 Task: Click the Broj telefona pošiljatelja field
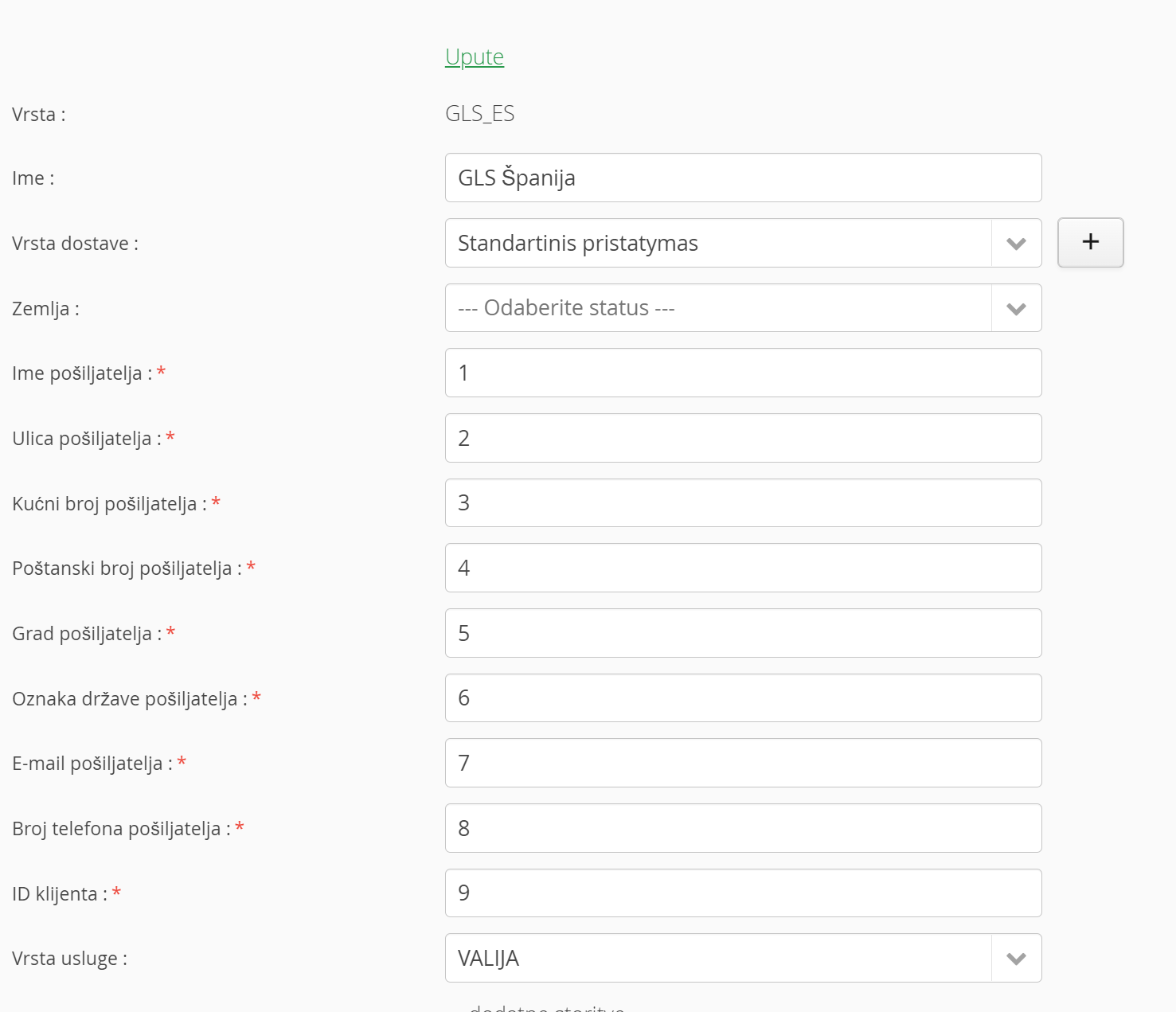(x=743, y=828)
